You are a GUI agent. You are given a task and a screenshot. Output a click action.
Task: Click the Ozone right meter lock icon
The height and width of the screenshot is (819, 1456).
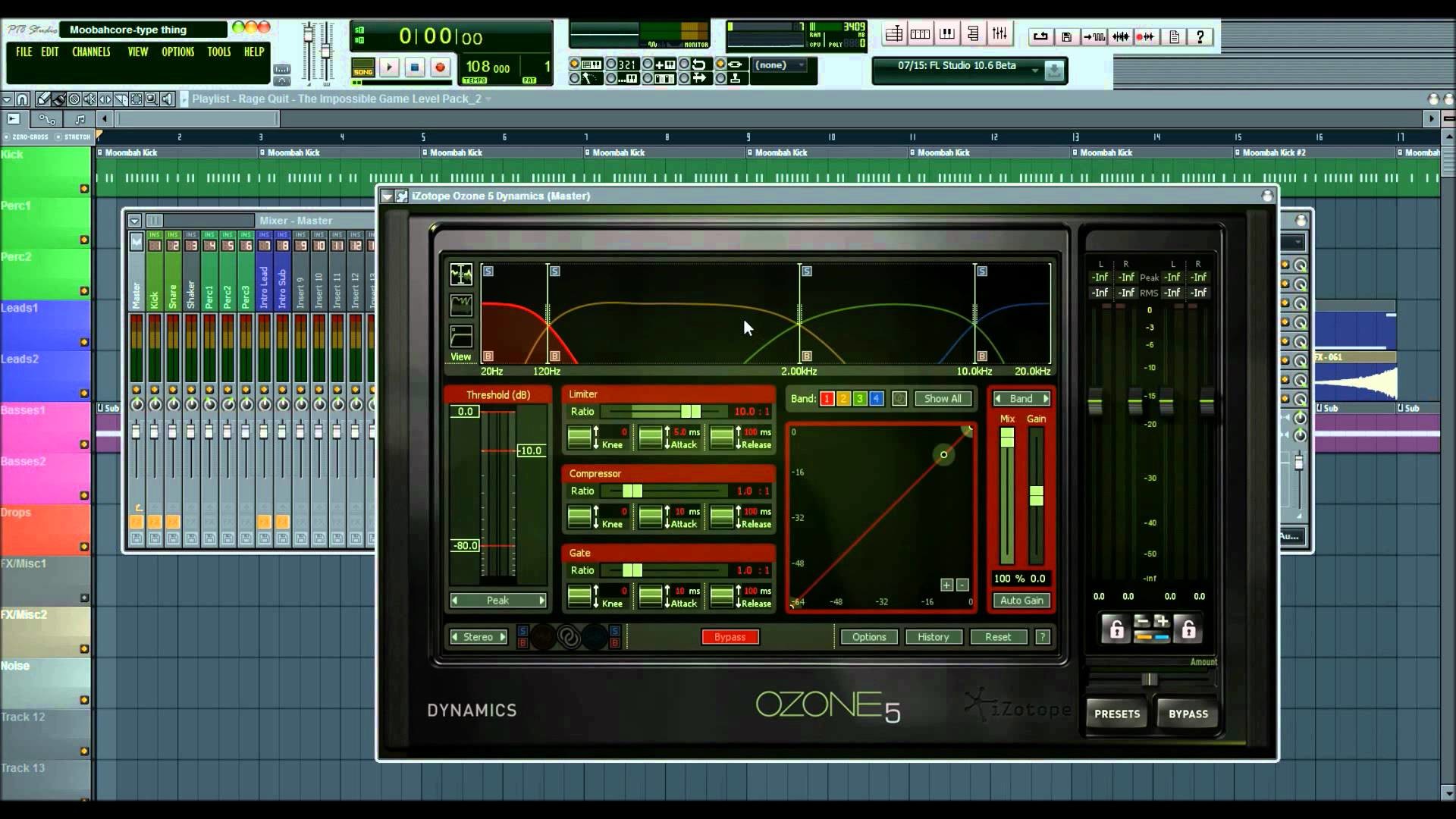[x=1188, y=629]
